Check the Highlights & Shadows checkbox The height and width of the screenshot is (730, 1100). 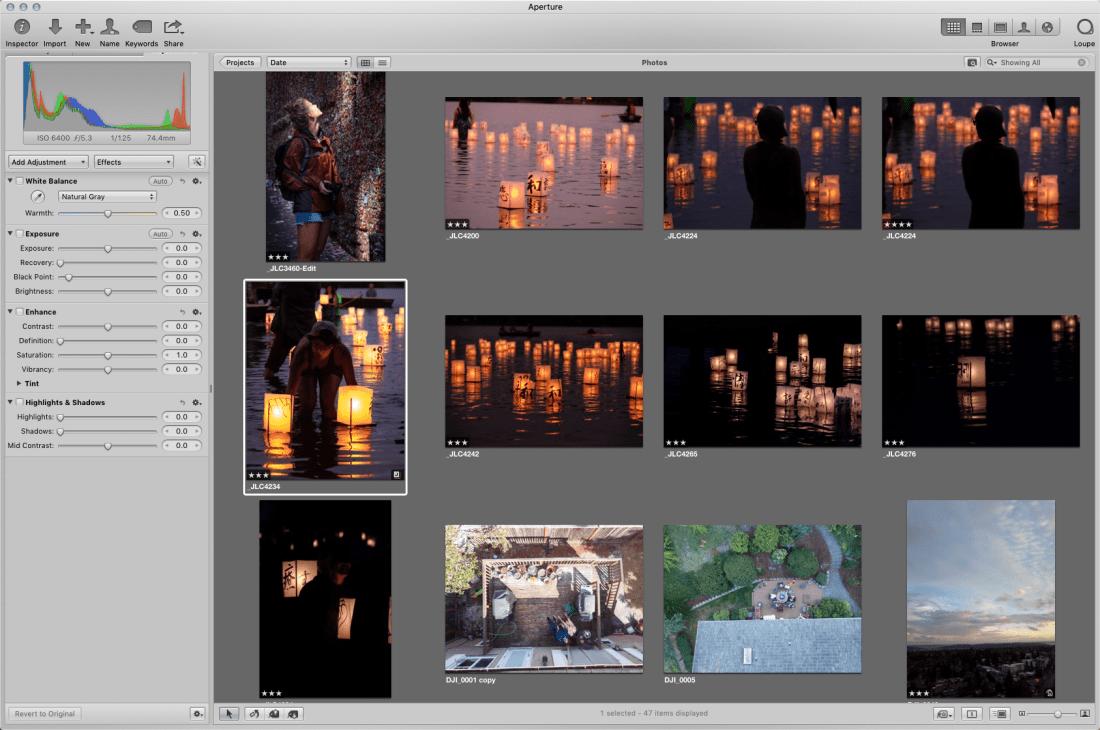(x=19, y=402)
